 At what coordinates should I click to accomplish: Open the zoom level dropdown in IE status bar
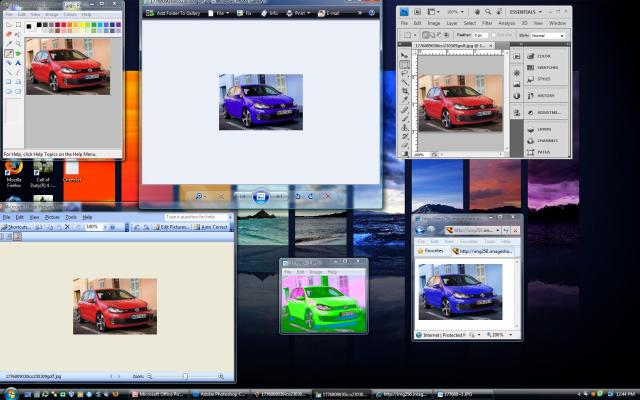click(x=510, y=335)
